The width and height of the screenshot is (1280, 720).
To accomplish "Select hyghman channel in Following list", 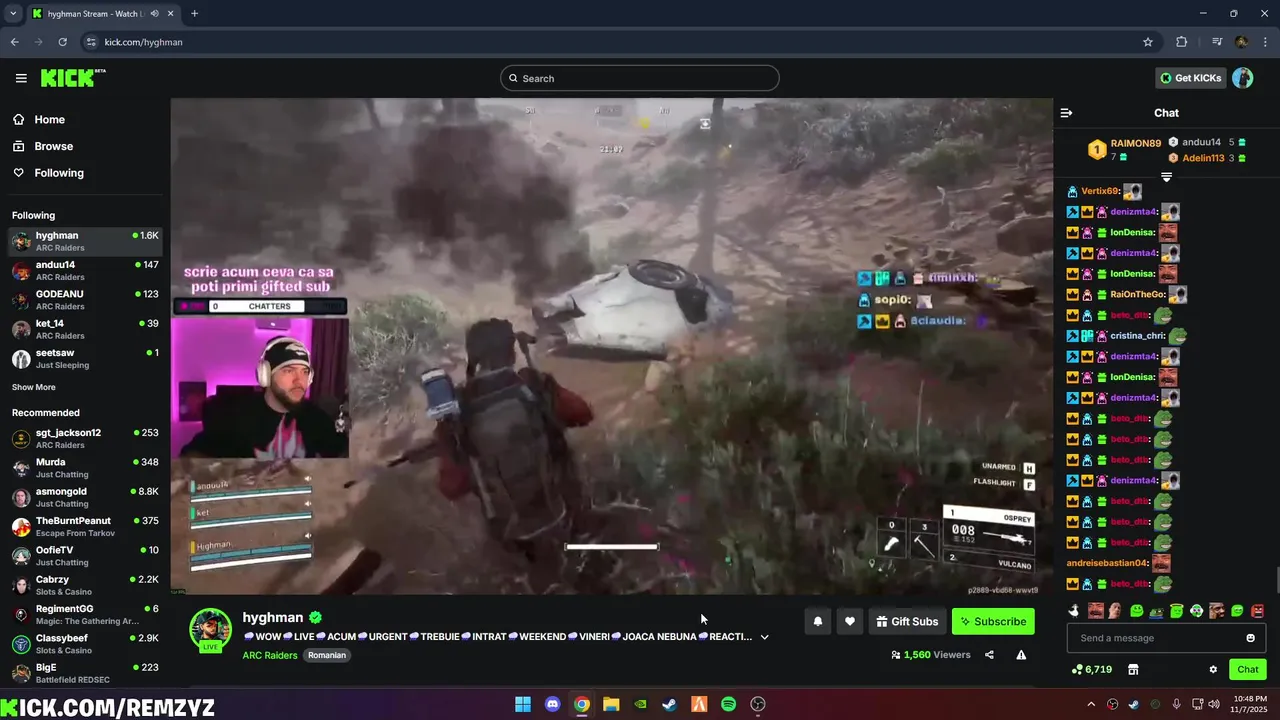I will [x=85, y=241].
